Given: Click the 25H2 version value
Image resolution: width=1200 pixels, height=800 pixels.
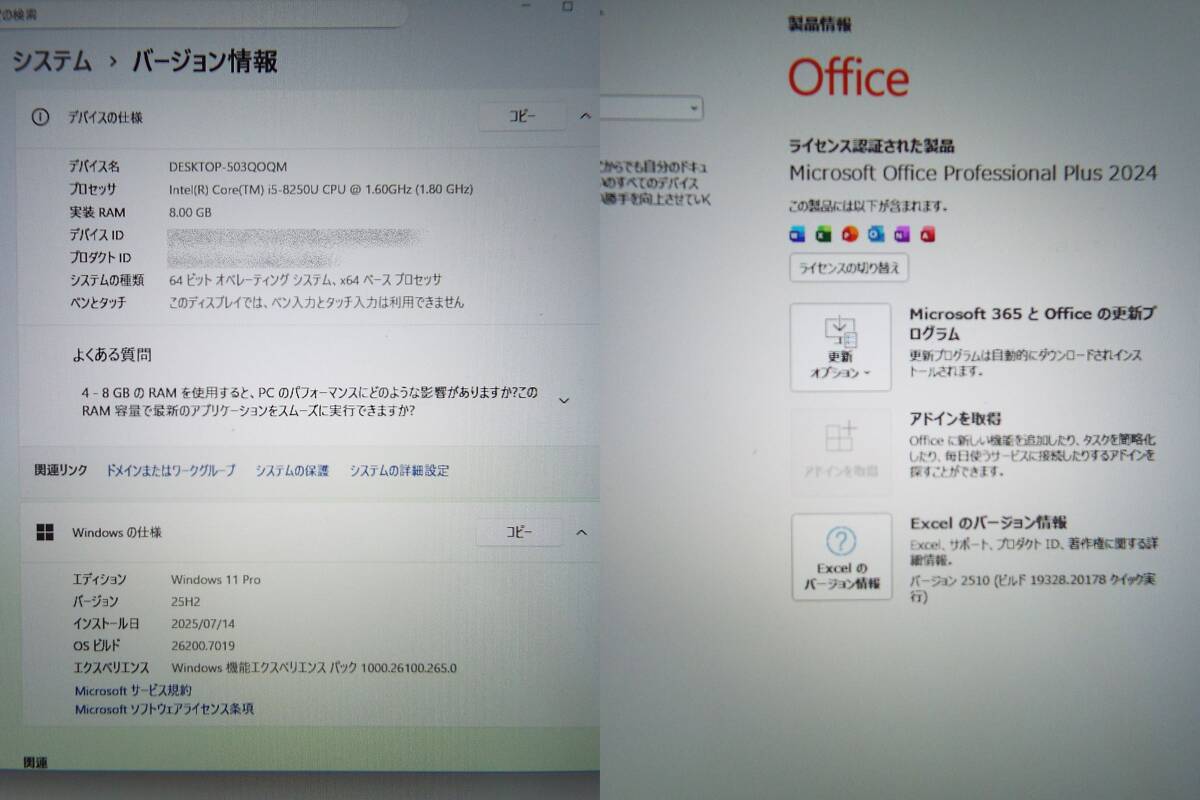Looking at the screenshot, I should point(187,602).
